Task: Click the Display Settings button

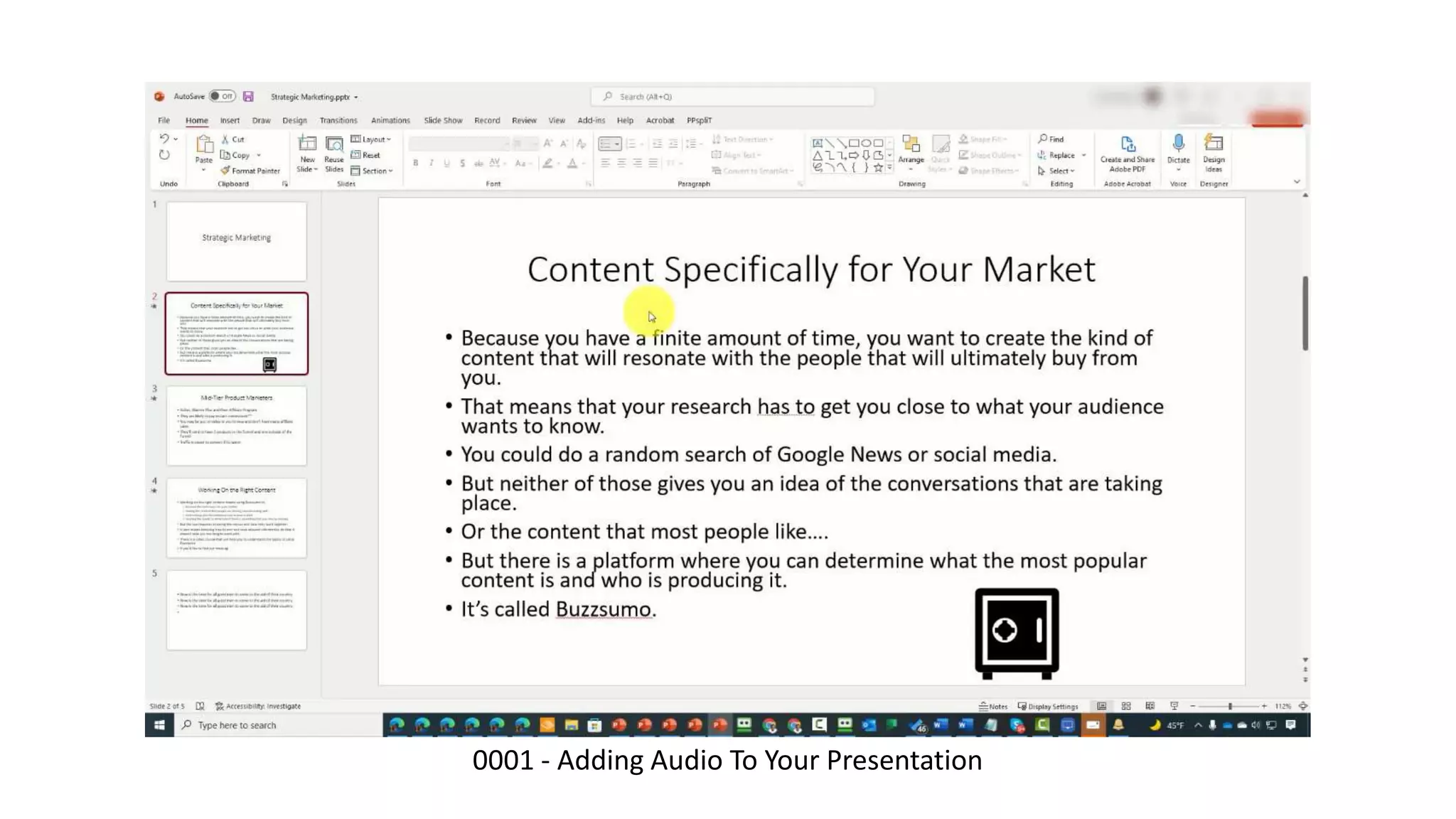Action: 1048,706
